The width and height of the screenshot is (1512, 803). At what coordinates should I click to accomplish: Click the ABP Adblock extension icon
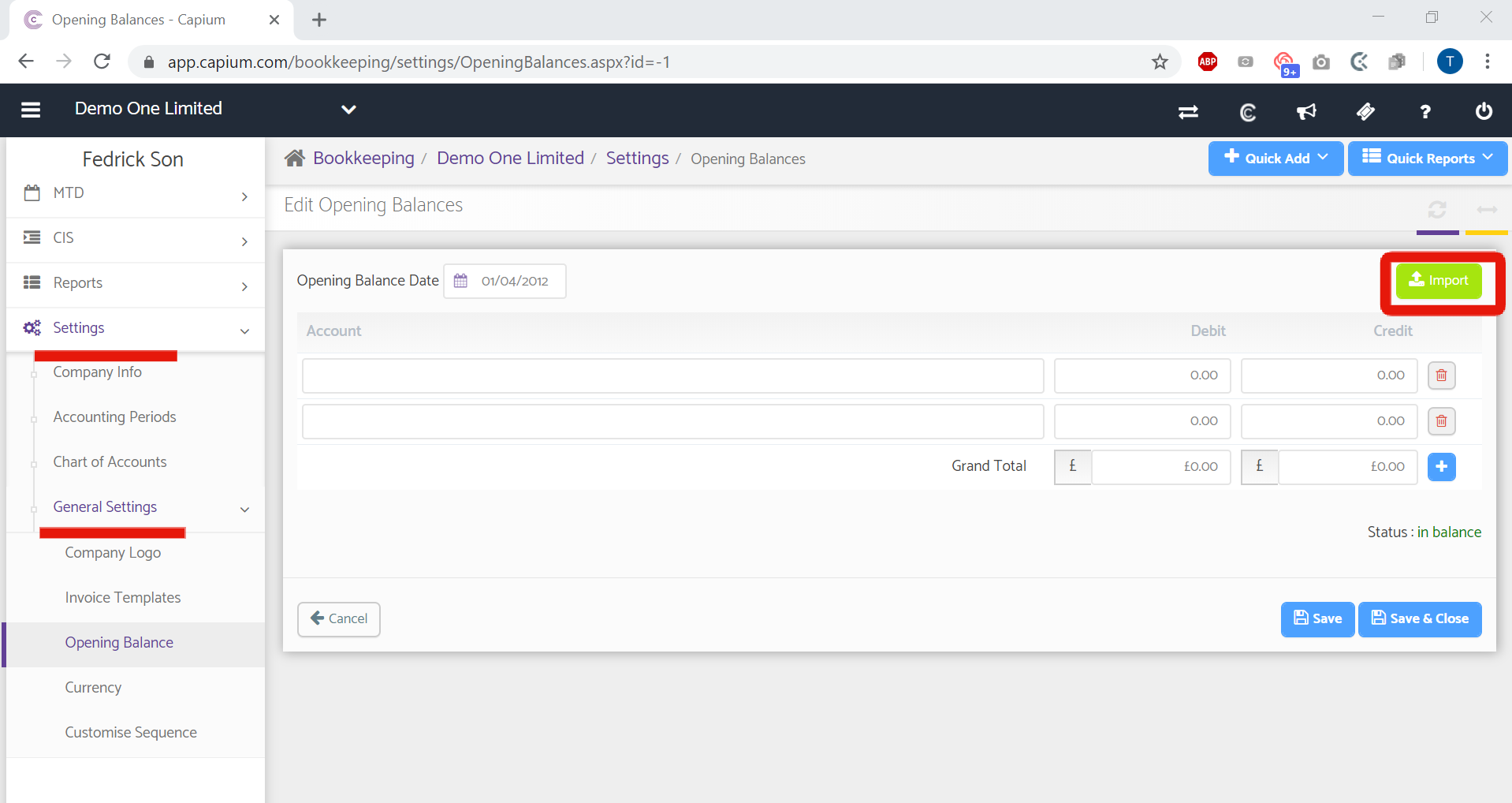pos(1207,62)
